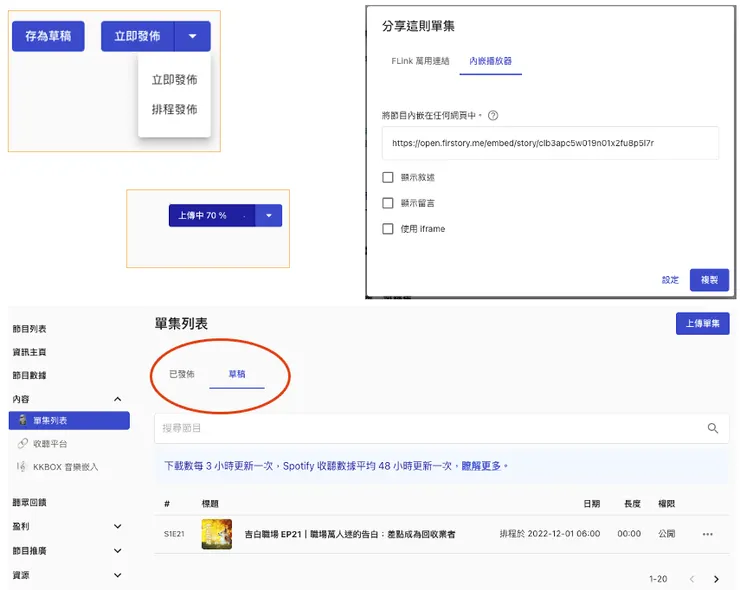
Task: Click the 排程於 2022-12-01 06:00 date cell
Action: click(x=550, y=534)
